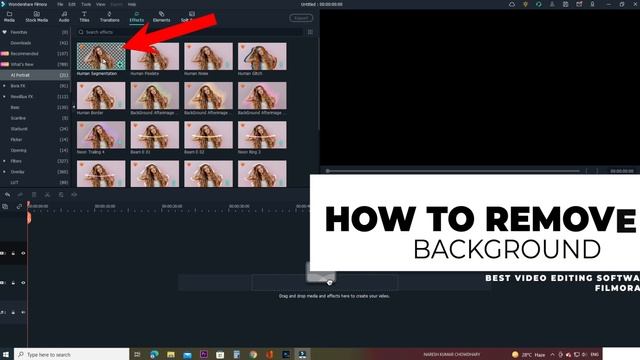Open the Tools menu

pyautogui.click(x=86, y=4)
